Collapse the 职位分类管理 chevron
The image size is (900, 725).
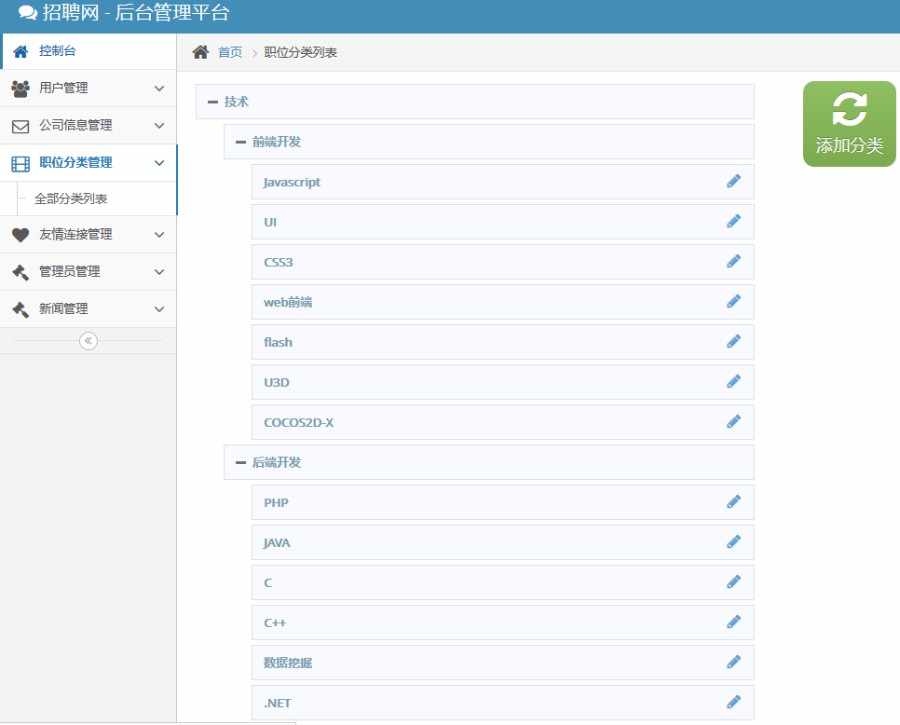click(160, 163)
